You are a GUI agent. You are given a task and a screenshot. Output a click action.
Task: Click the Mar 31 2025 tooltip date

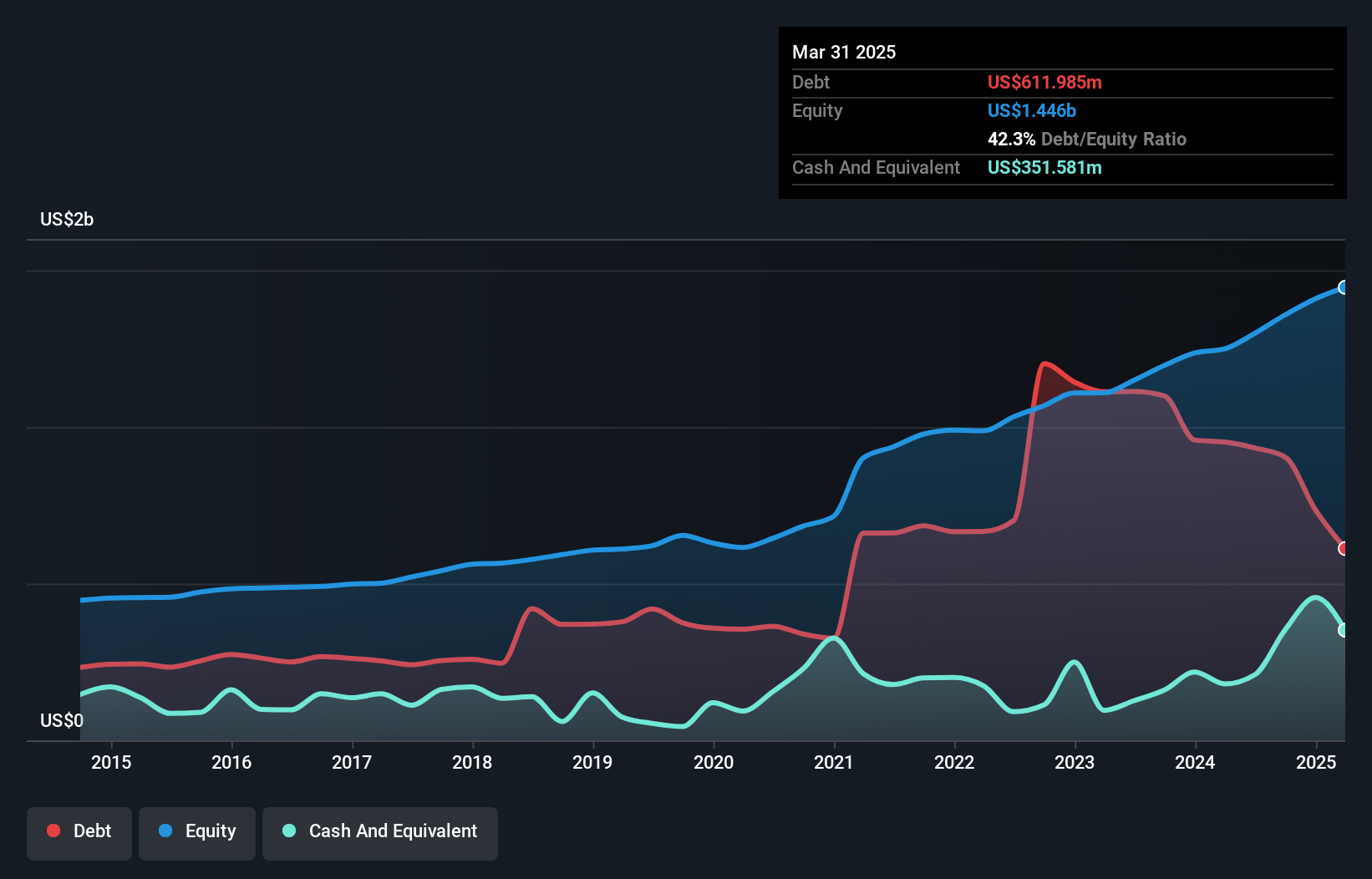click(844, 53)
